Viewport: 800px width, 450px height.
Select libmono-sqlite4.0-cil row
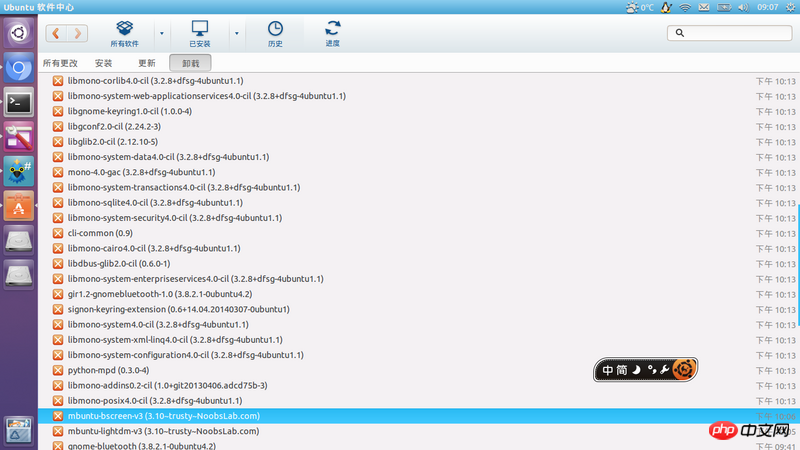419,203
